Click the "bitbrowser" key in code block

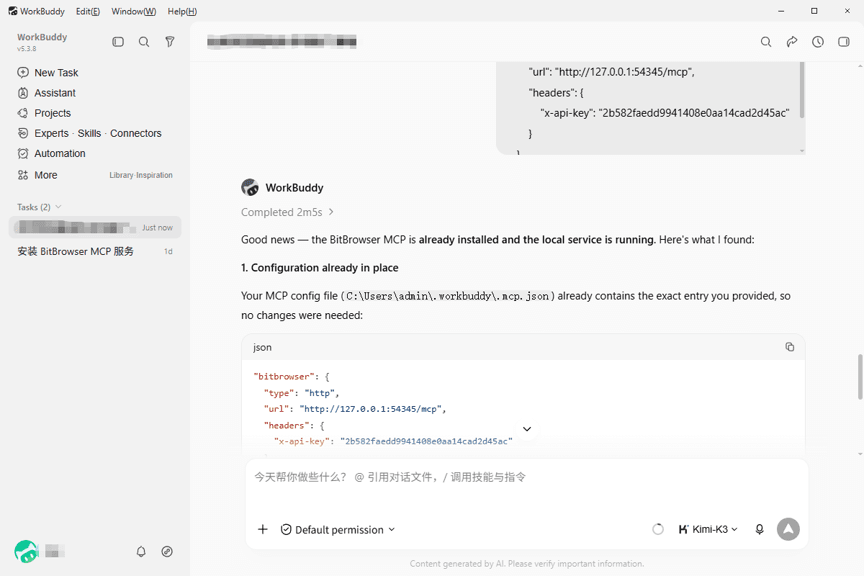[x=283, y=376]
